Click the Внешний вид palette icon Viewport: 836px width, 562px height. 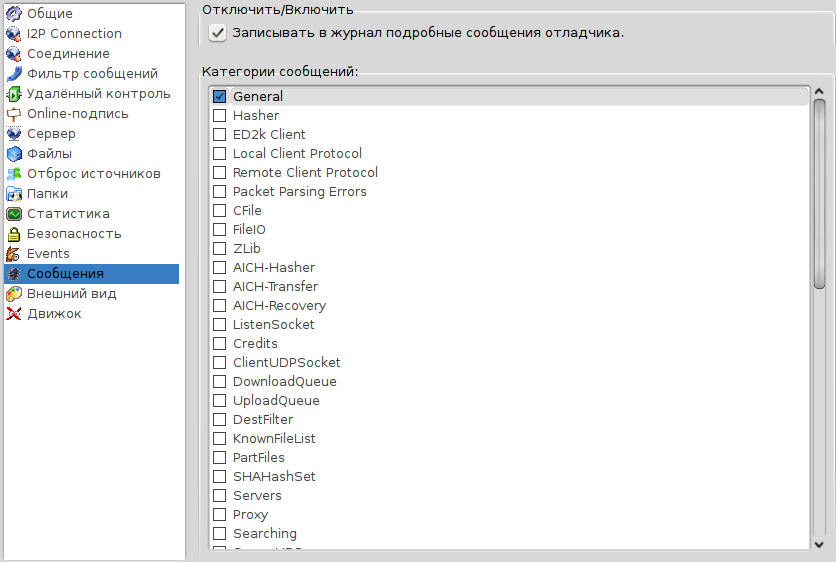point(14,294)
